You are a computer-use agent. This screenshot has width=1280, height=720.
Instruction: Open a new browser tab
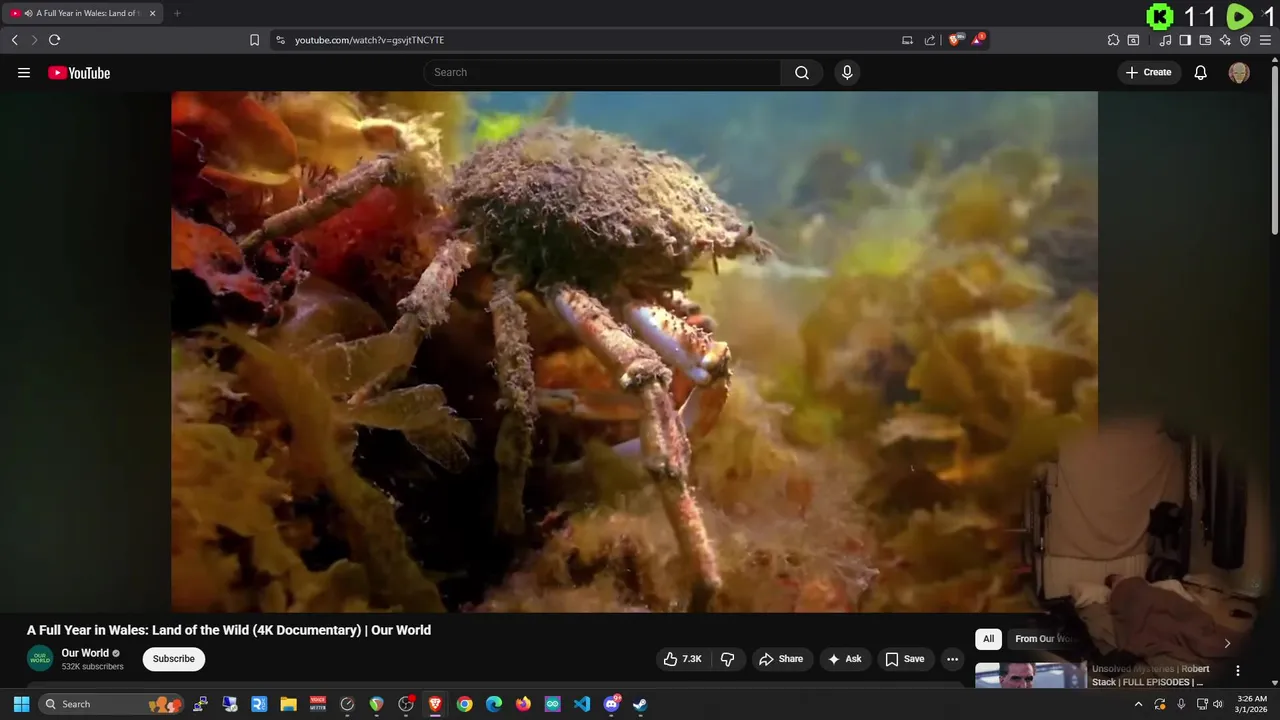pyautogui.click(x=177, y=13)
